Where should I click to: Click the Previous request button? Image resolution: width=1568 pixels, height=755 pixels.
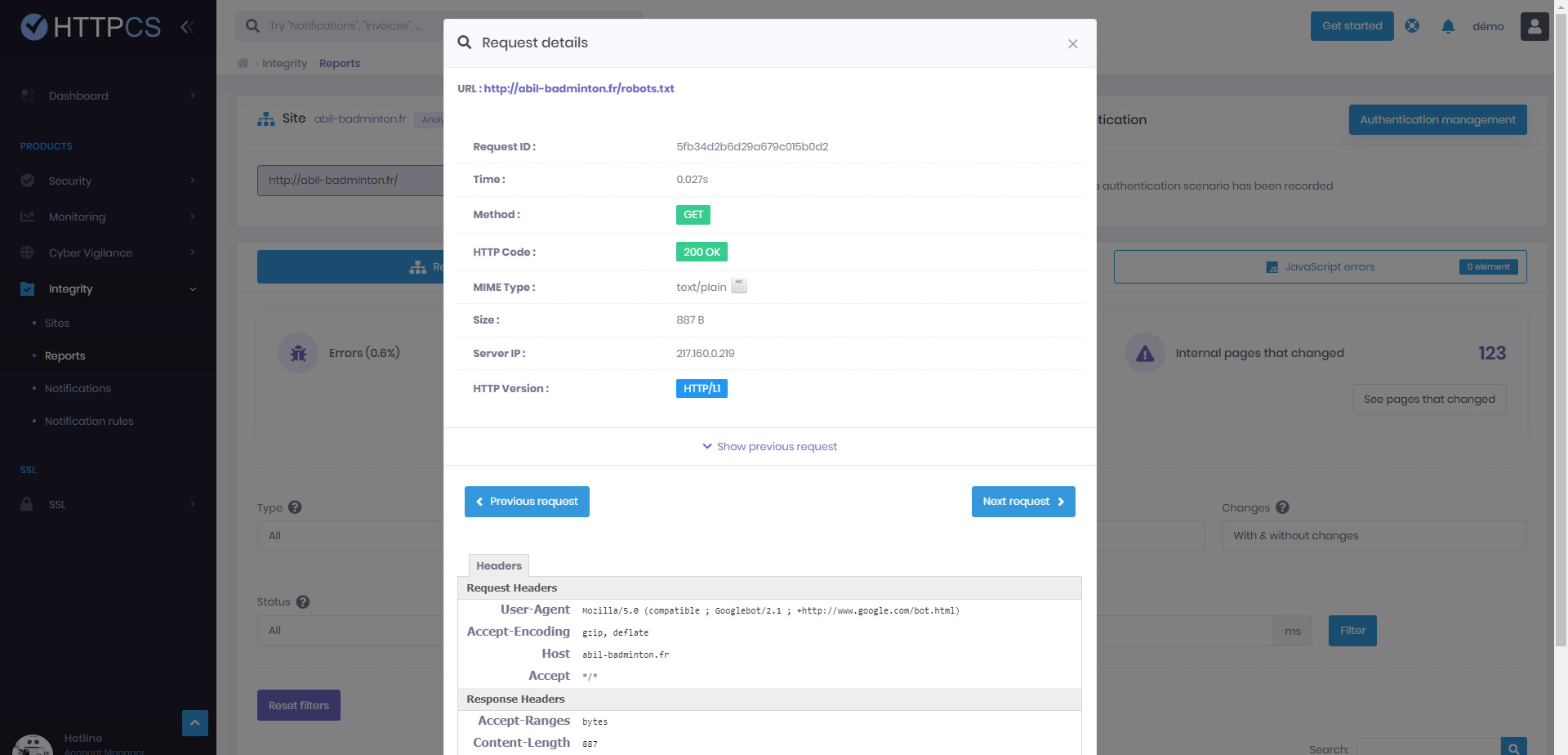(x=527, y=502)
